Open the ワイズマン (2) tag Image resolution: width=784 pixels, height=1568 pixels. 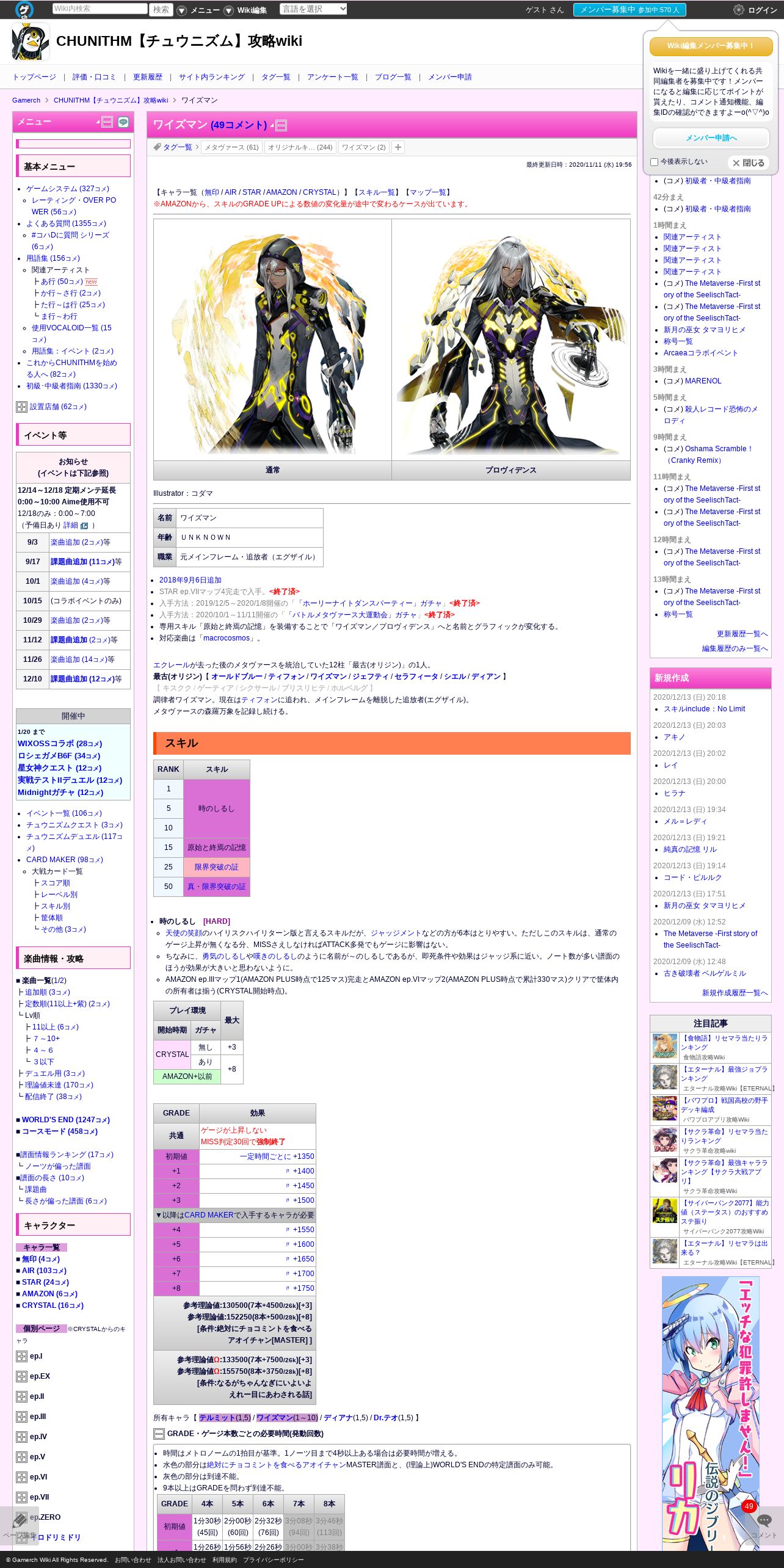click(x=364, y=147)
